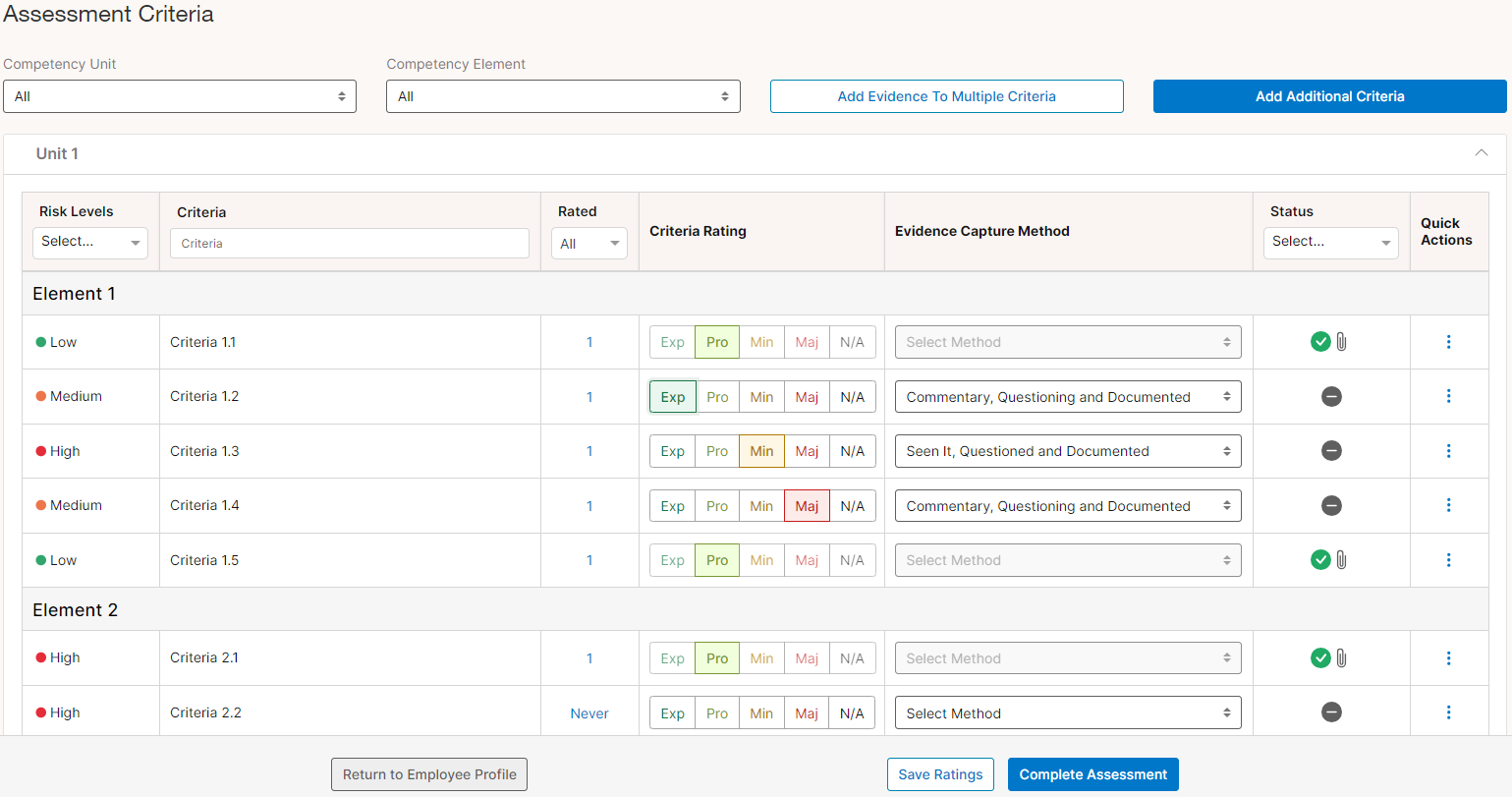Open paperclip attachment for Criteria 2.1
This screenshot has height=797, width=1512.
click(1342, 658)
